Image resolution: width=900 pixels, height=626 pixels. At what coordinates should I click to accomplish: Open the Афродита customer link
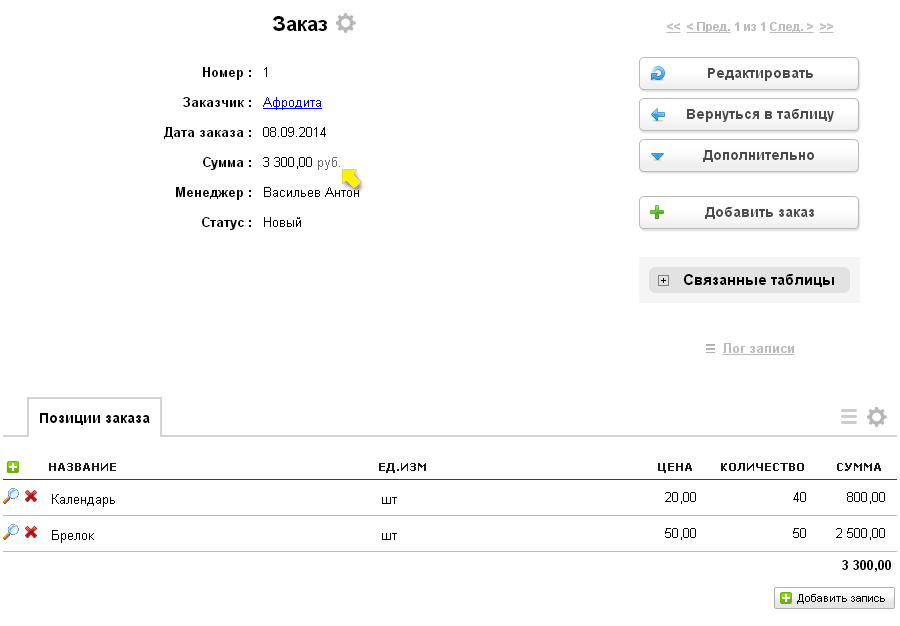tap(292, 103)
